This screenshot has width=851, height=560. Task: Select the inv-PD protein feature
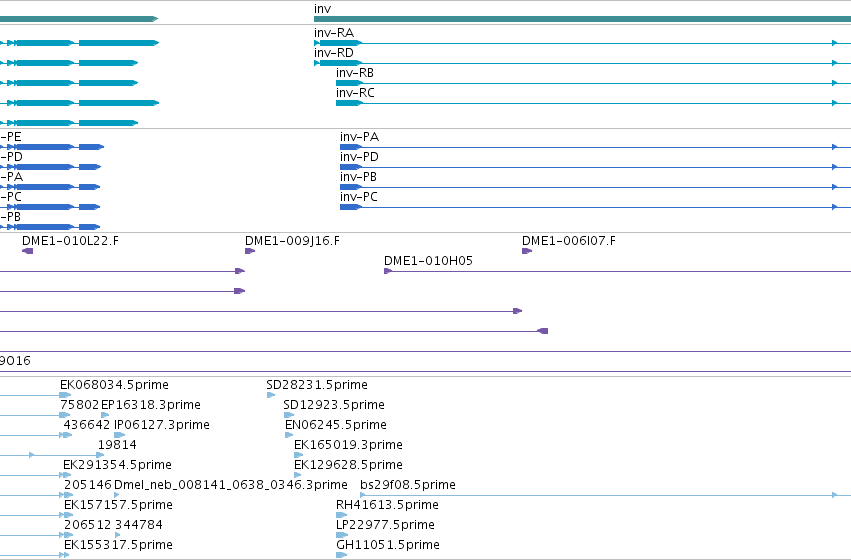click(x=595, y=167)
